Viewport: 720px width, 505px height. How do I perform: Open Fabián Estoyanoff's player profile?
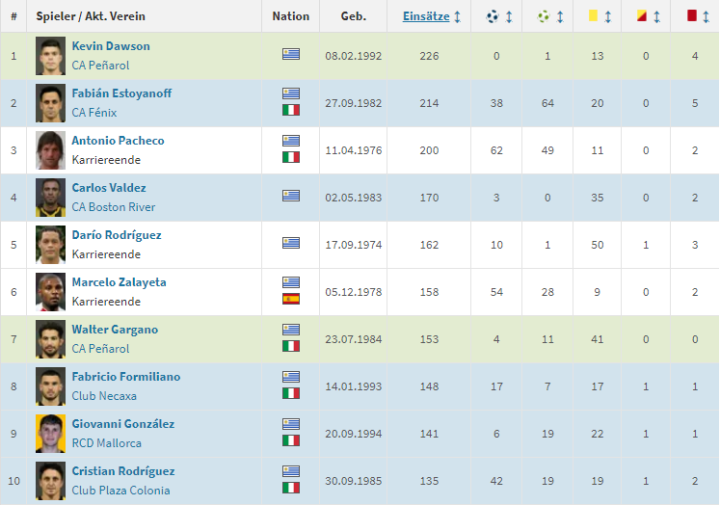pos(121,93)
